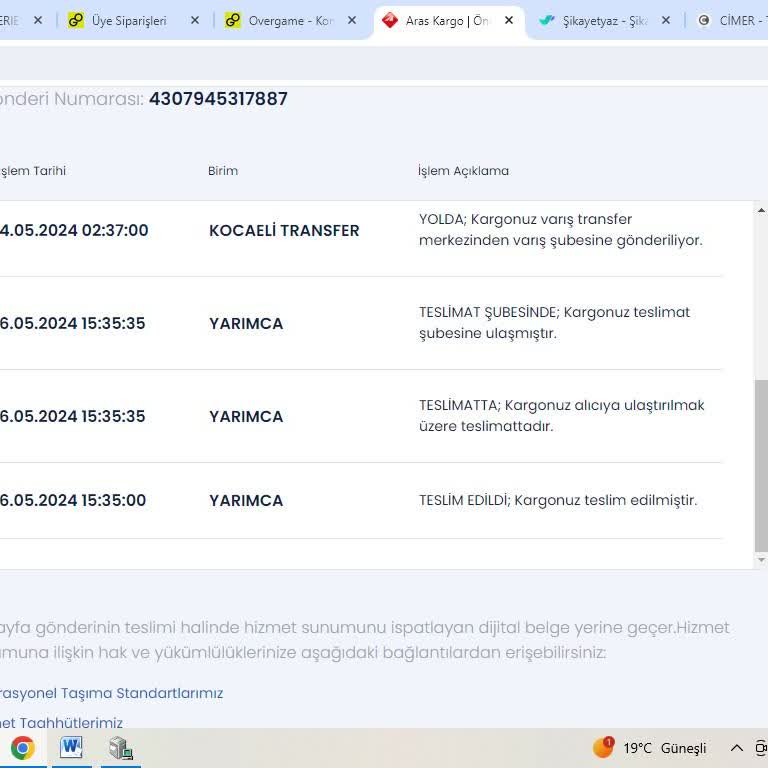The width and height of the screenshot is (768, 768).
Task: Select the Aras Kargo tab
Action: pyautogui.click(x=448, y=21)
